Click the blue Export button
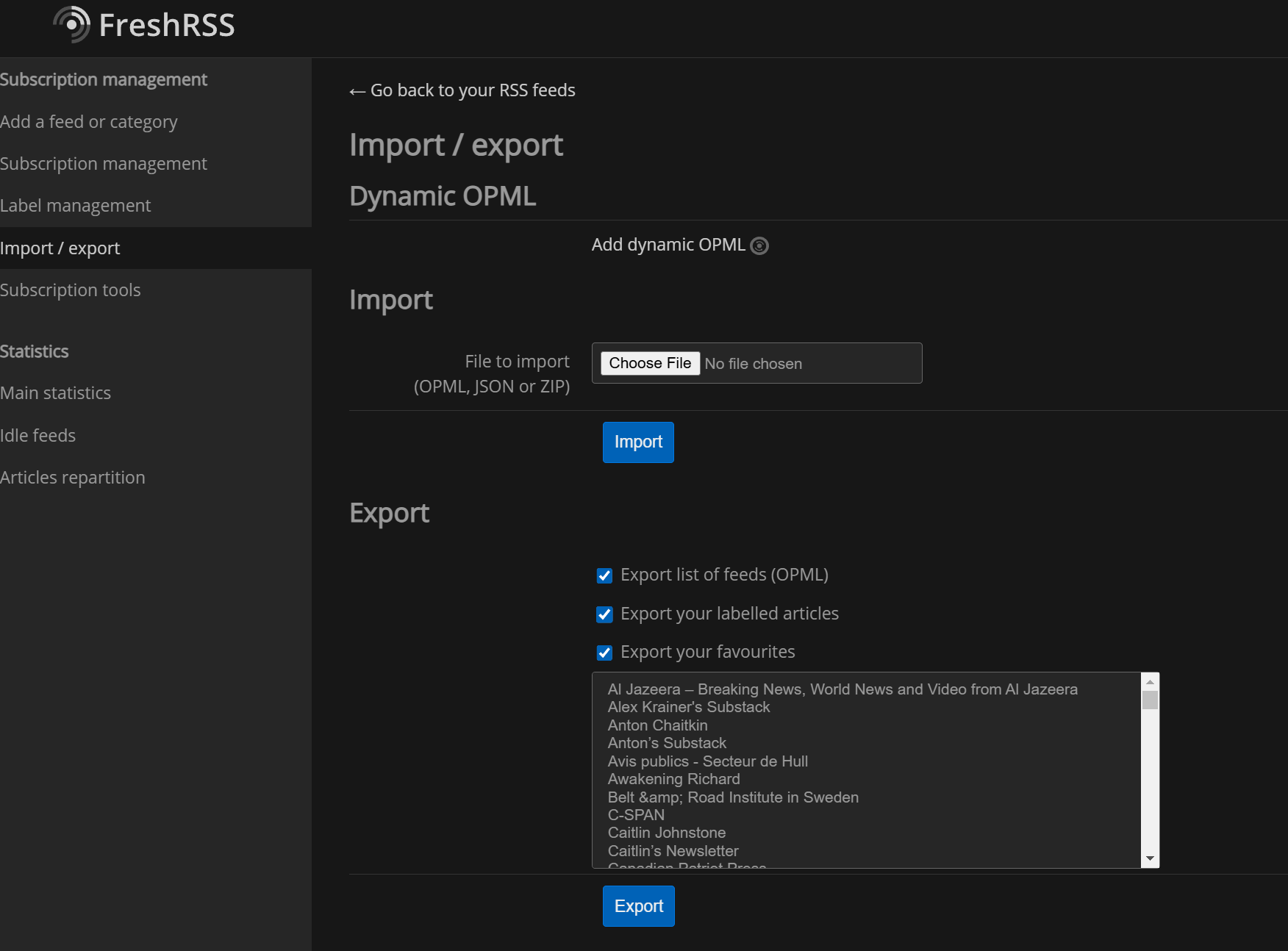 click(x=639, y=906)
